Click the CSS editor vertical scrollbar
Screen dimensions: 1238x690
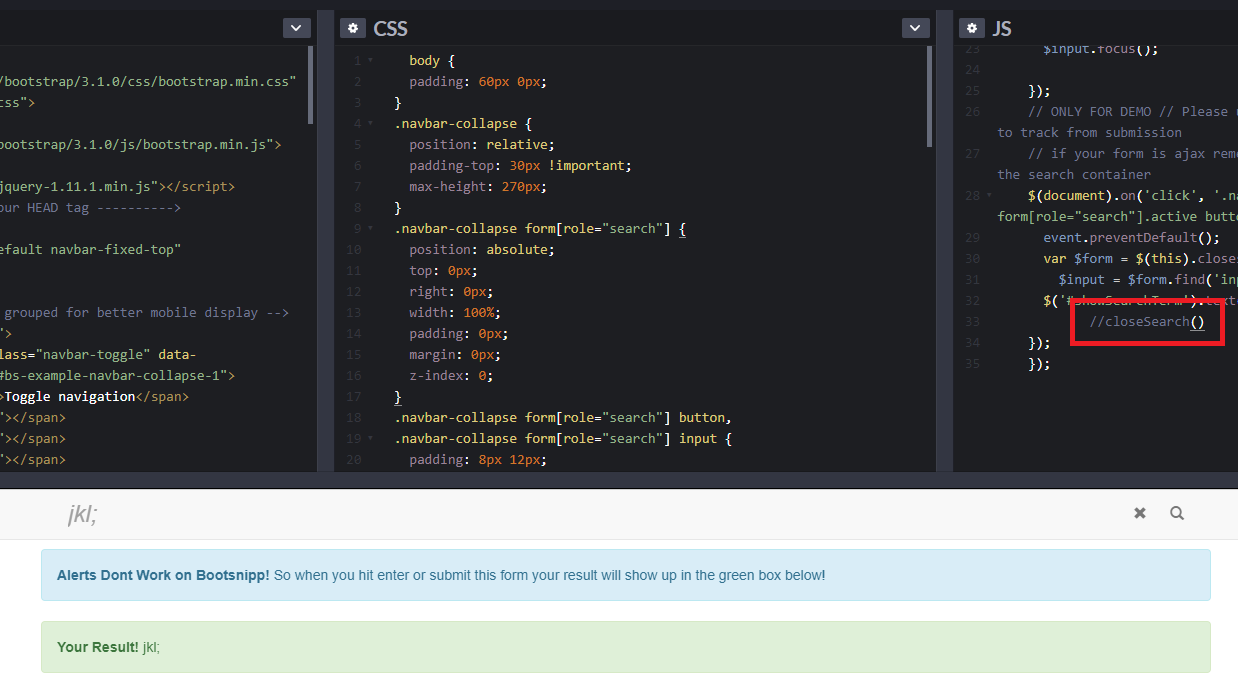(x=930, y=97)
